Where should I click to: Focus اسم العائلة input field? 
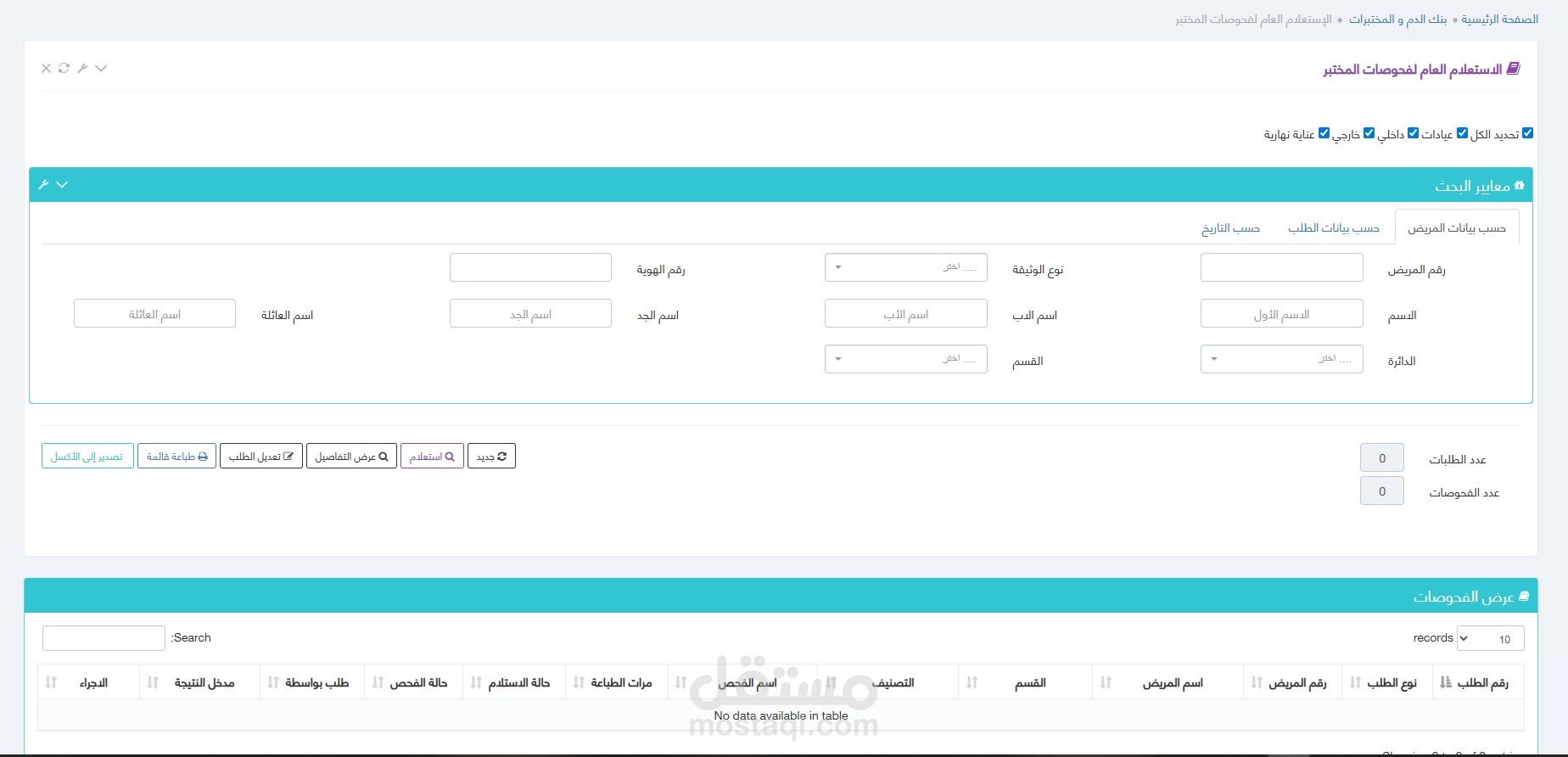(154, 313)
